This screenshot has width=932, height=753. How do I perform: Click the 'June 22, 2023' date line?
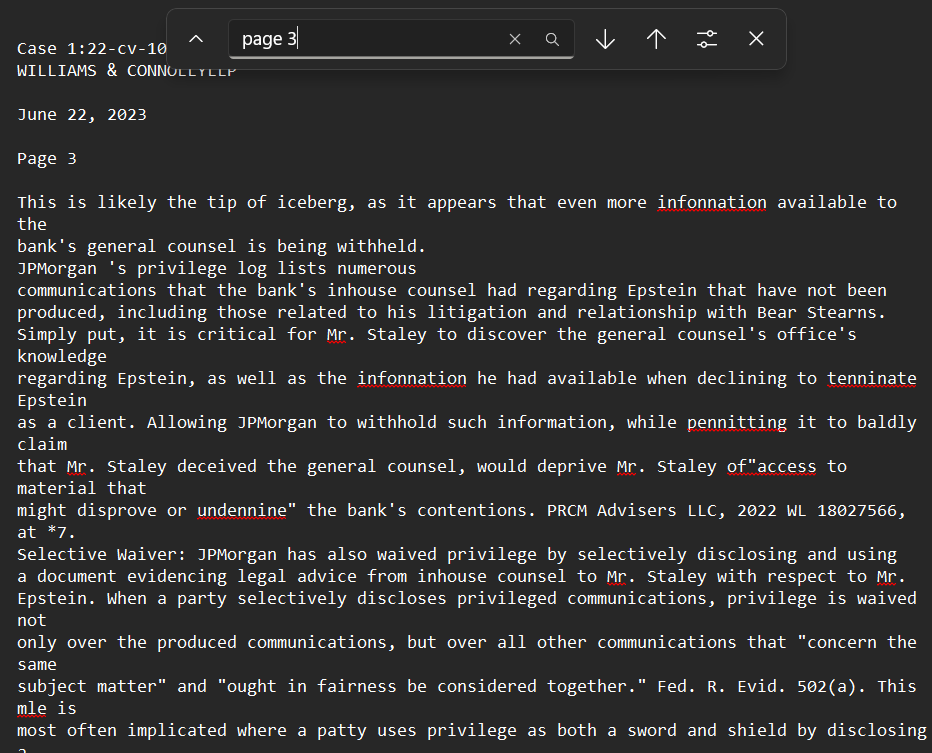pos(82,115)
